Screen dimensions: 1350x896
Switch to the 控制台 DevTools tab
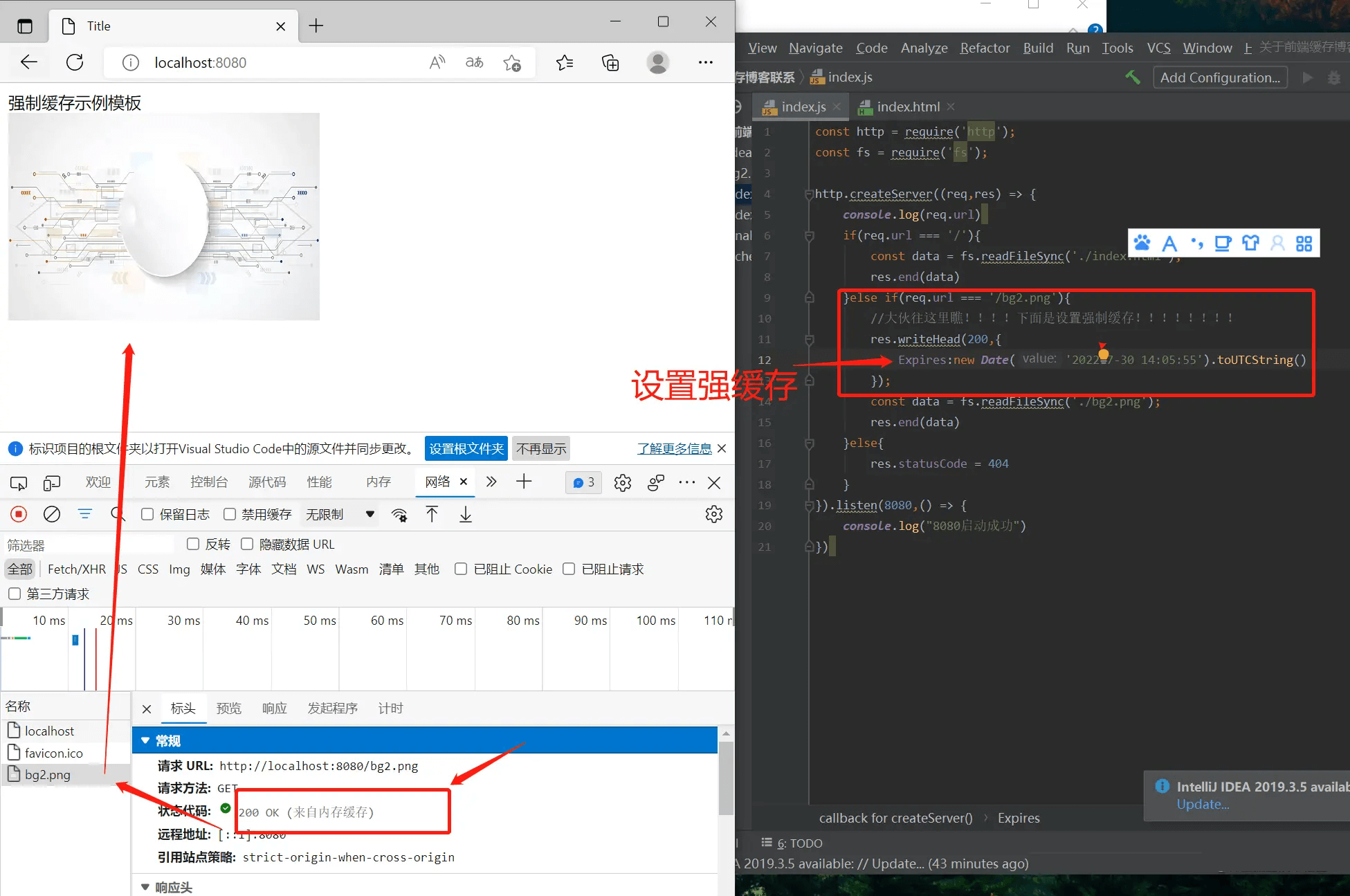(x=209, y=482)
